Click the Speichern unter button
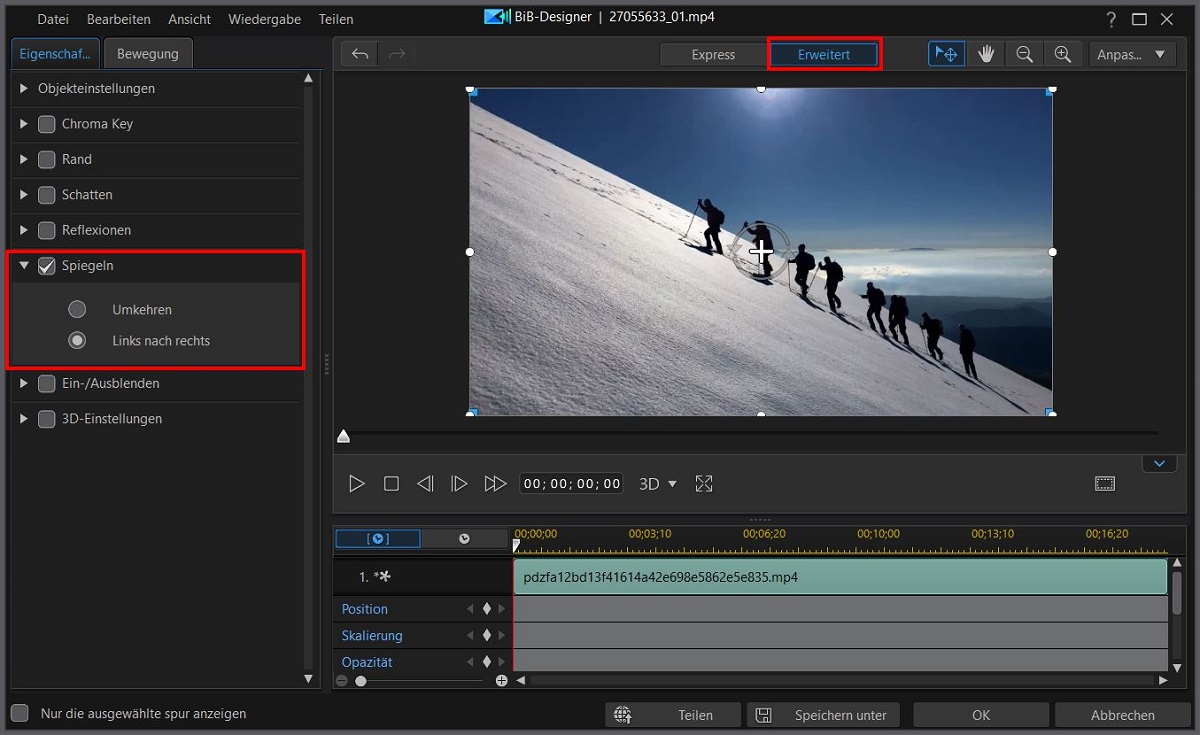 click(x=825, y=715)
